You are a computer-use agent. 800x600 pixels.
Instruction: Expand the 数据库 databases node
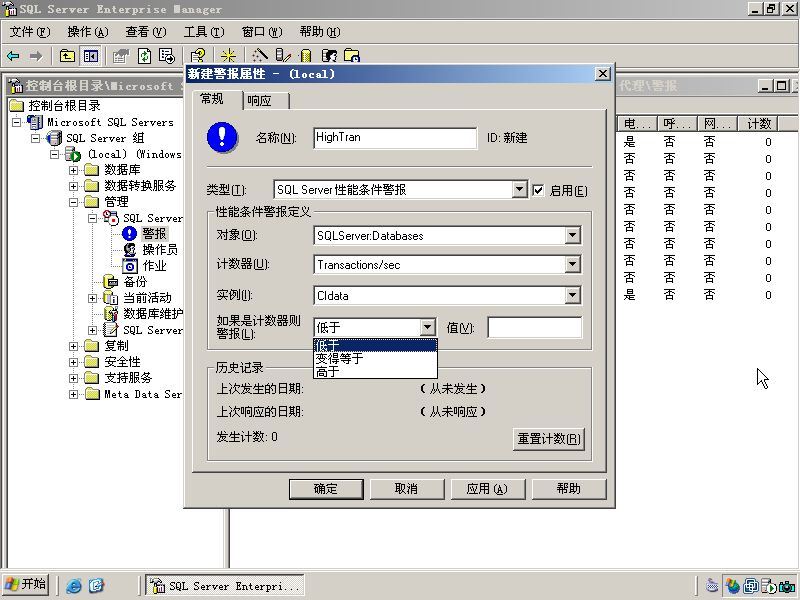coord(73,170)
